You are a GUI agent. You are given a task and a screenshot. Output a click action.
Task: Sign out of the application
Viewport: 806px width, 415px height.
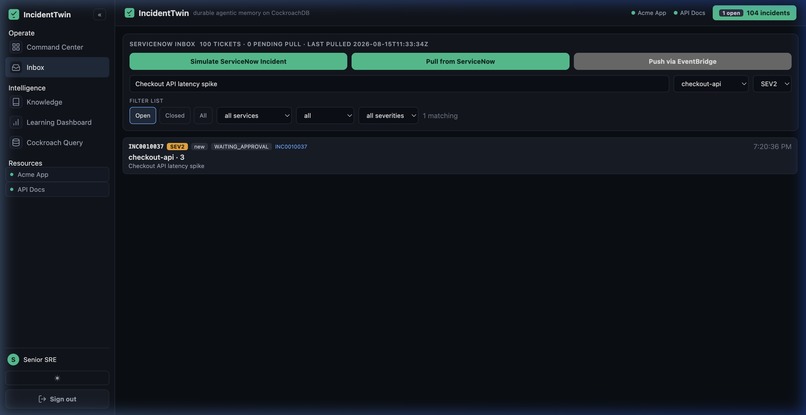click(x=57, y=399)
